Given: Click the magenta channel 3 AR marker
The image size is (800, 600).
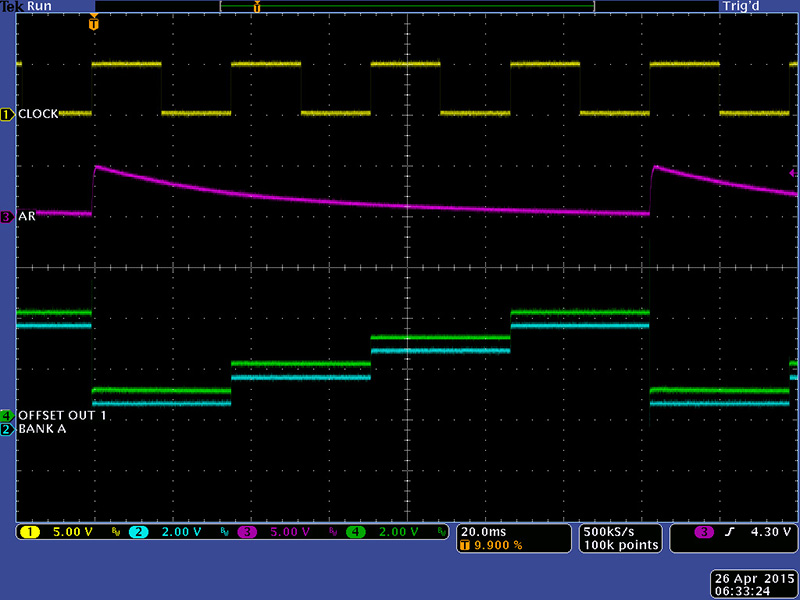Looking at the screenshot, I should tap(7, 216).
